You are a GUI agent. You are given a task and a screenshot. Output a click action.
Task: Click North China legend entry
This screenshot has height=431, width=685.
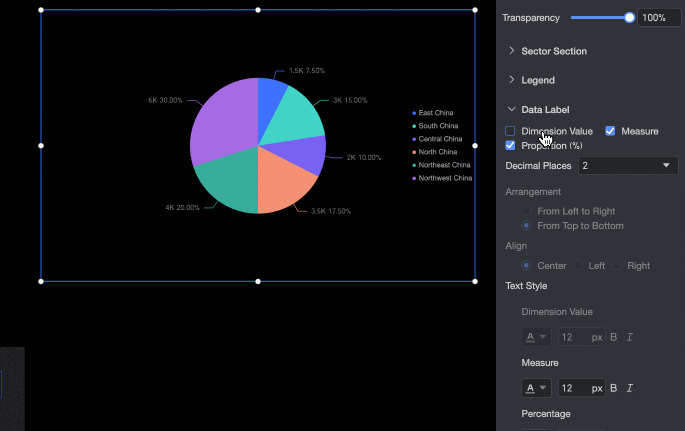(435, 152)
